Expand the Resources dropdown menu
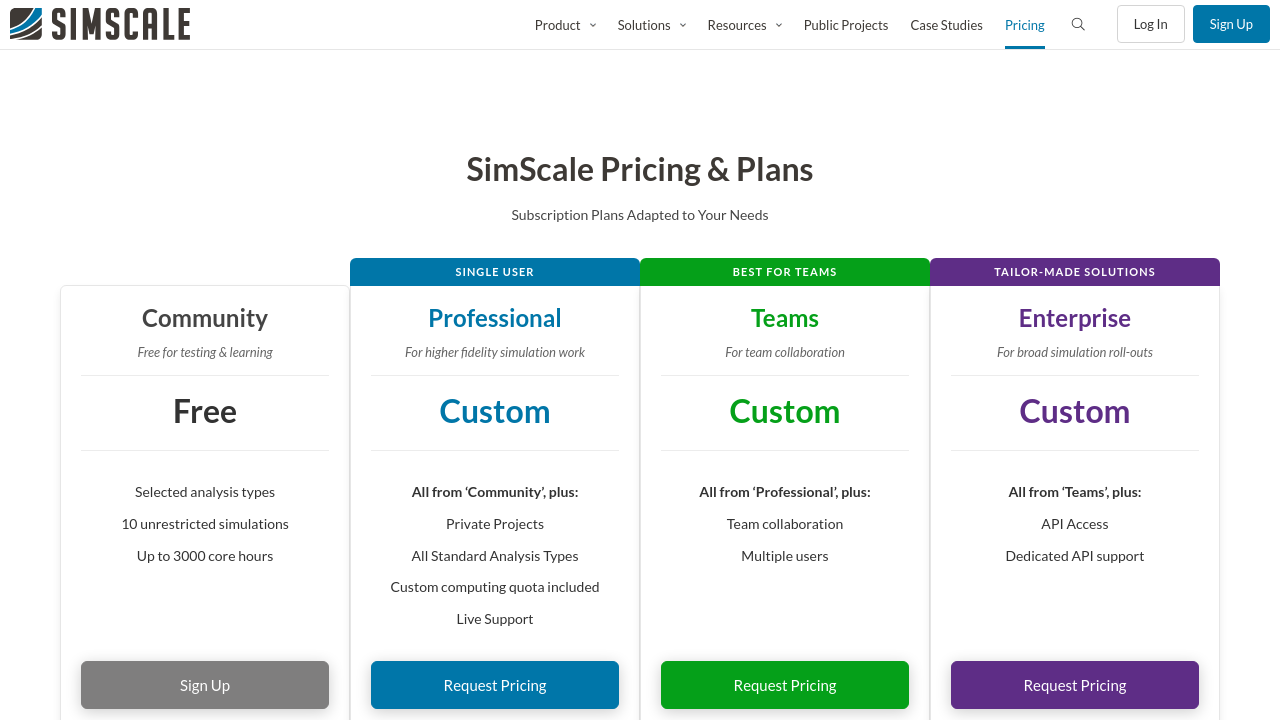Screen dimensions: 1280x720 tap(744, 25)
